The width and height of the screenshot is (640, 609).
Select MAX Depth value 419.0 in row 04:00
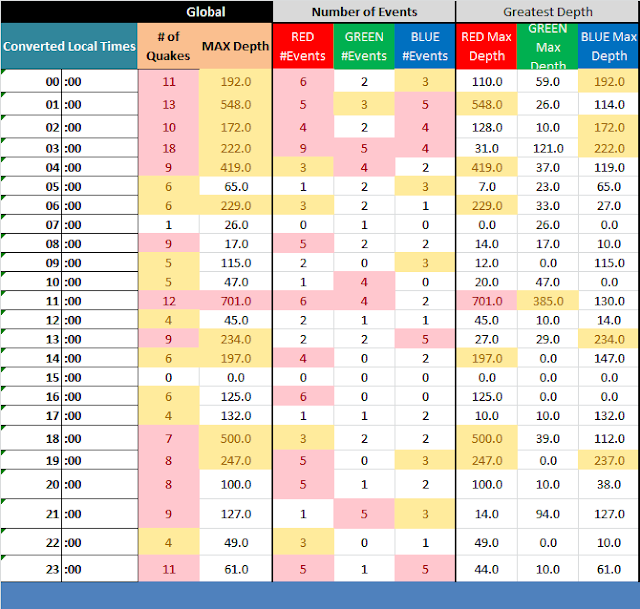236,167
